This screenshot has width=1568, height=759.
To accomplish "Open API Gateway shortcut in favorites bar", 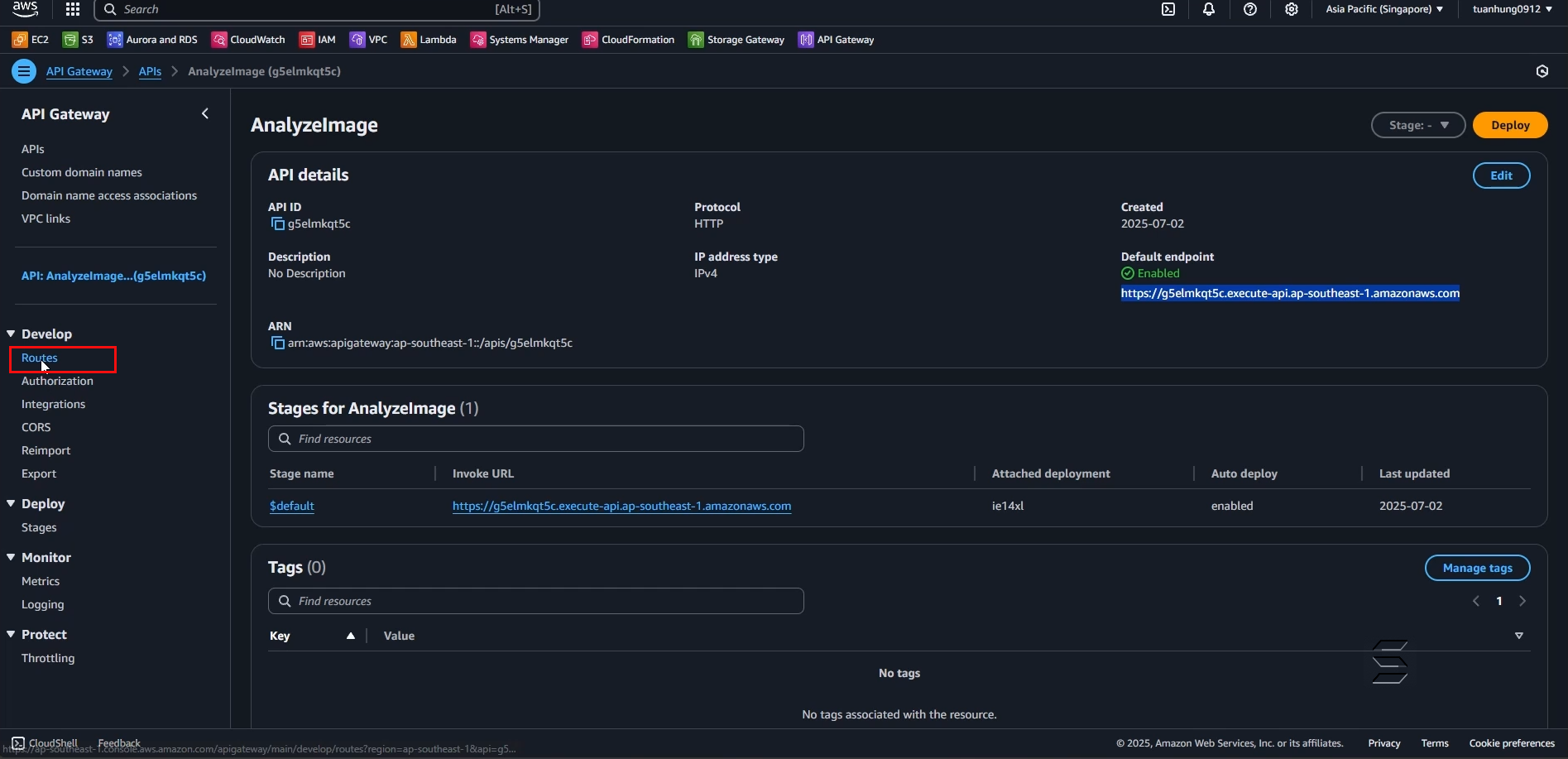I will pos(837,40).
